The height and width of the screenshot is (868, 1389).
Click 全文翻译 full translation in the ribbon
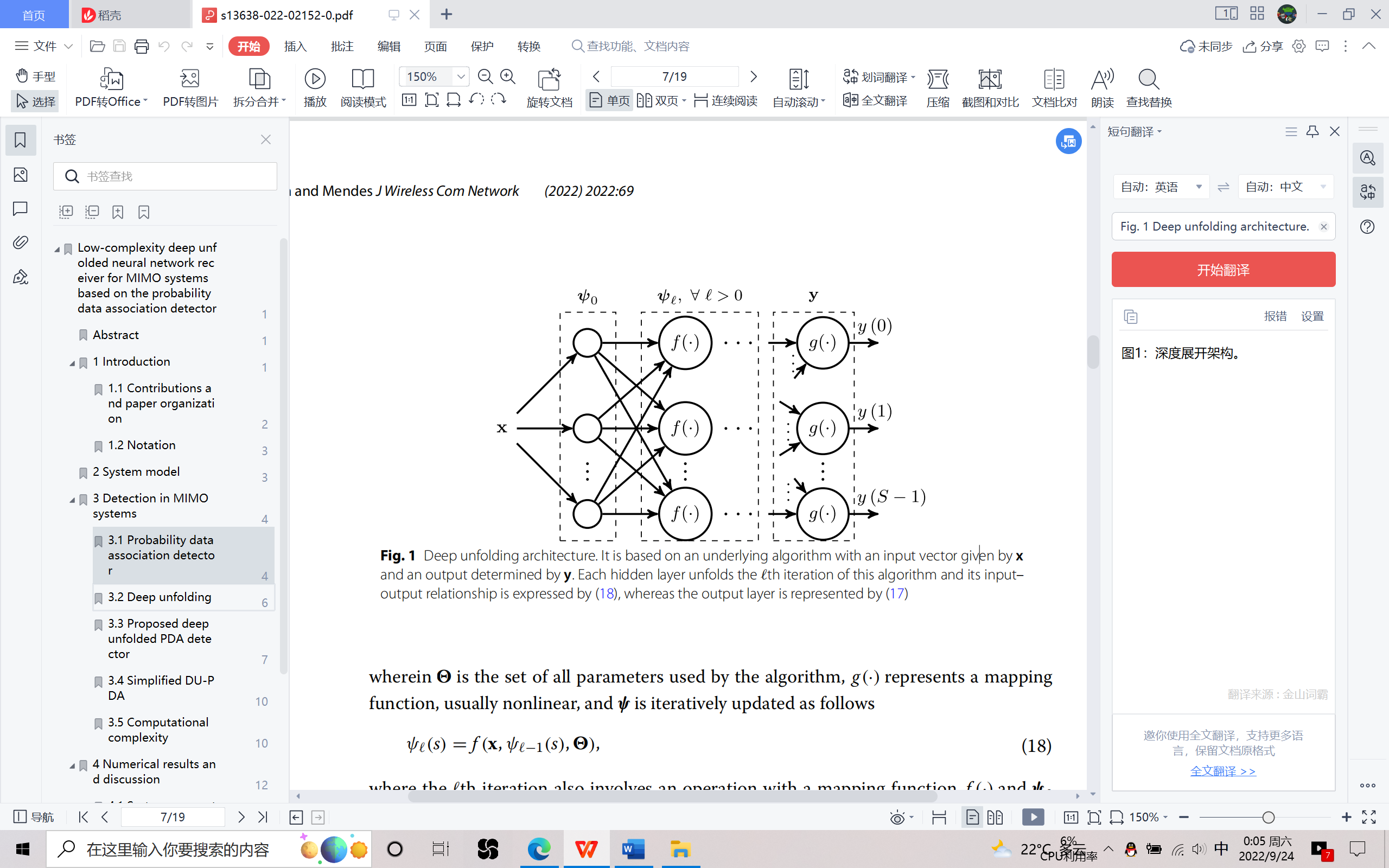coord(875,100)
